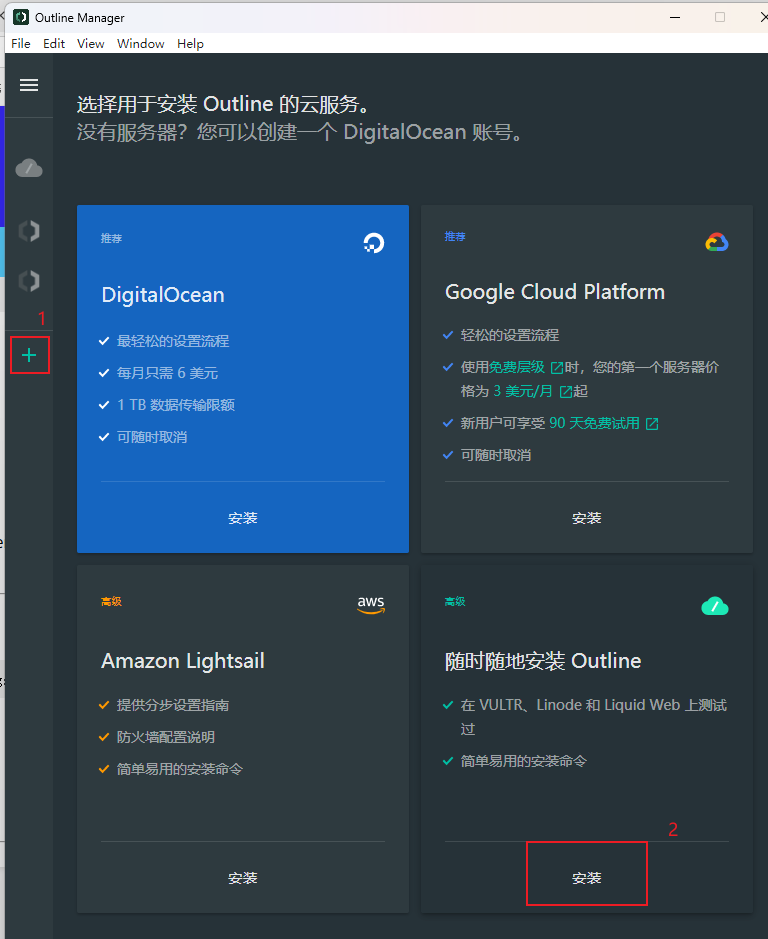Open the View menu
The height and width of the screenshot is (939, 768).
tap(90, 44)
